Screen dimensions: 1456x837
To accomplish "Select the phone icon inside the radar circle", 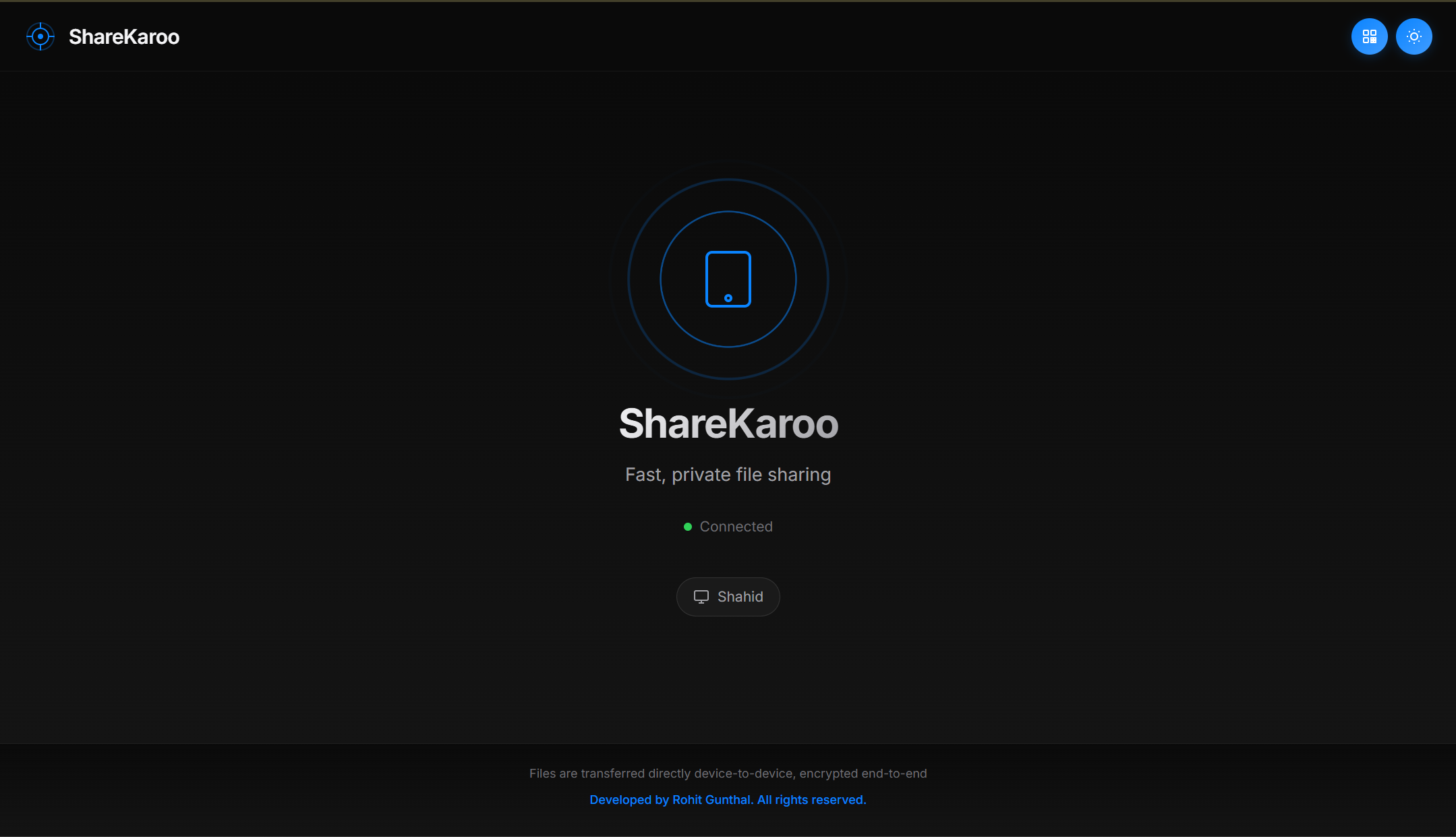I will point(728,279).
